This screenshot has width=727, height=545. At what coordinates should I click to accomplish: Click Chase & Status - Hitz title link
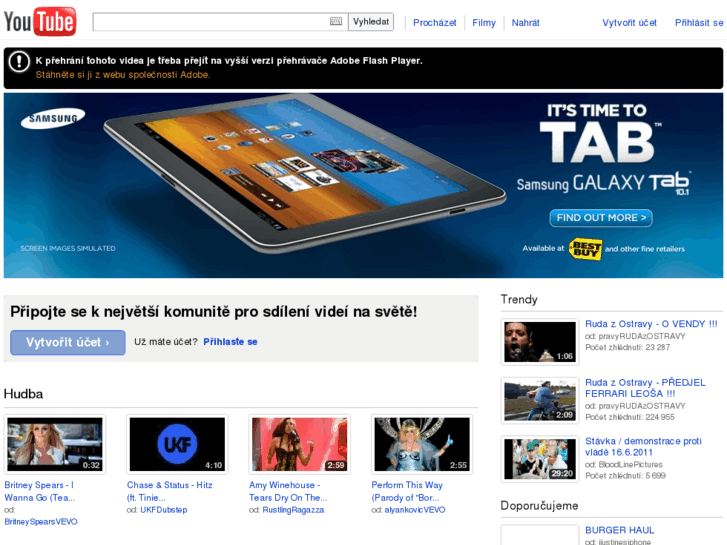click(x=170, y=491)
